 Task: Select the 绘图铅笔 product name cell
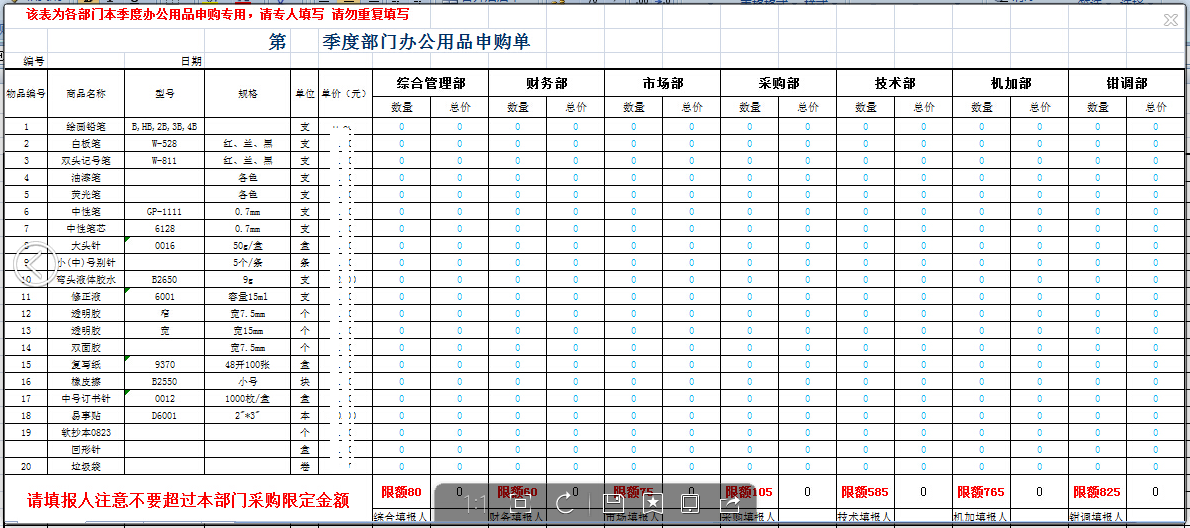tap(85, 127)
